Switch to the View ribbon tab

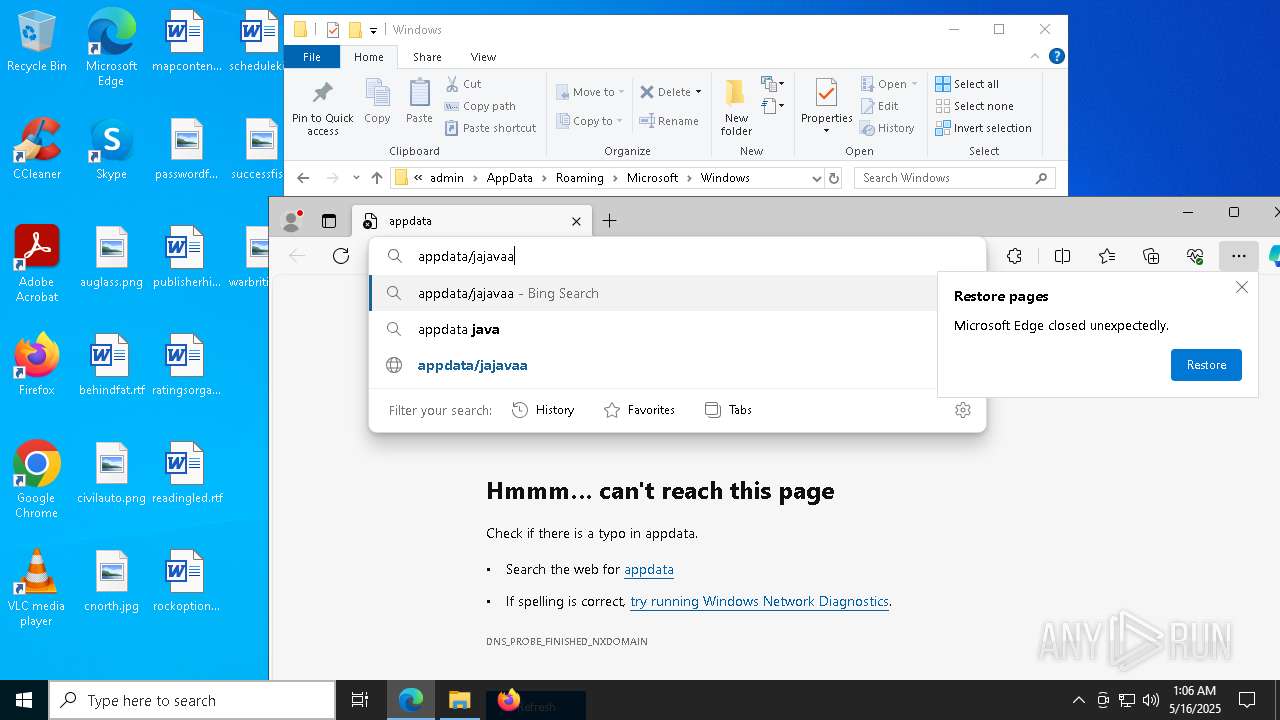483,57
